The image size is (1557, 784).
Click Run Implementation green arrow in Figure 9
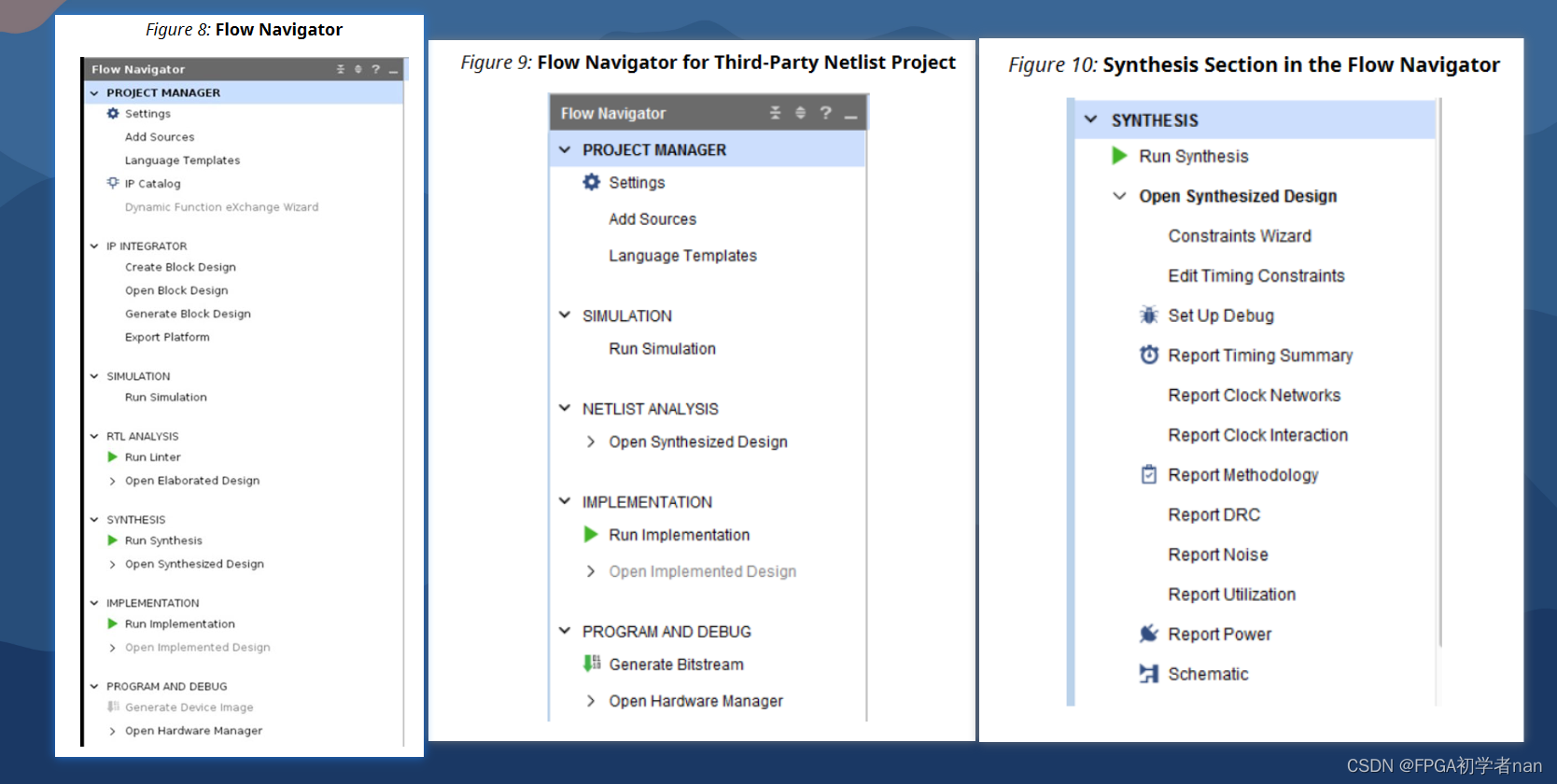click(x=591, y=534)
